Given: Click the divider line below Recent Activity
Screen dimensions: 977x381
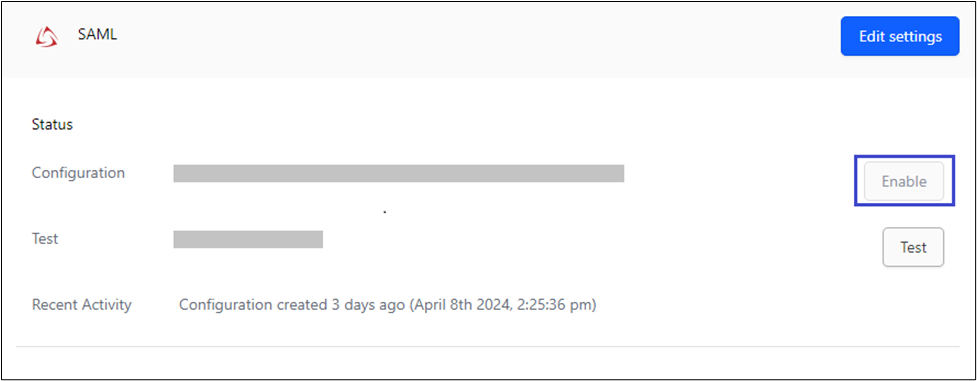Looking at the screenshot, I should pos(488,346).
